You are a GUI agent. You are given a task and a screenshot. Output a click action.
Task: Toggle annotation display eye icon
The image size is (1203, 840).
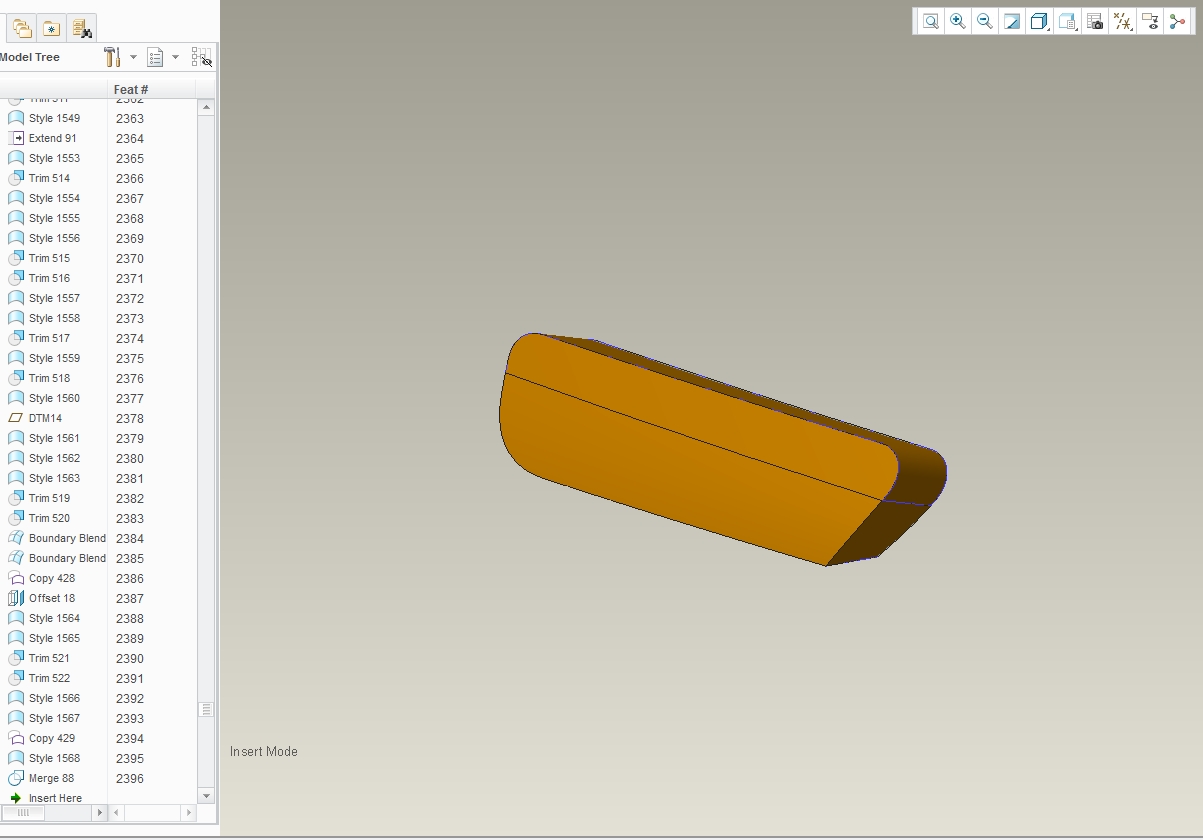pos(1150,21)
